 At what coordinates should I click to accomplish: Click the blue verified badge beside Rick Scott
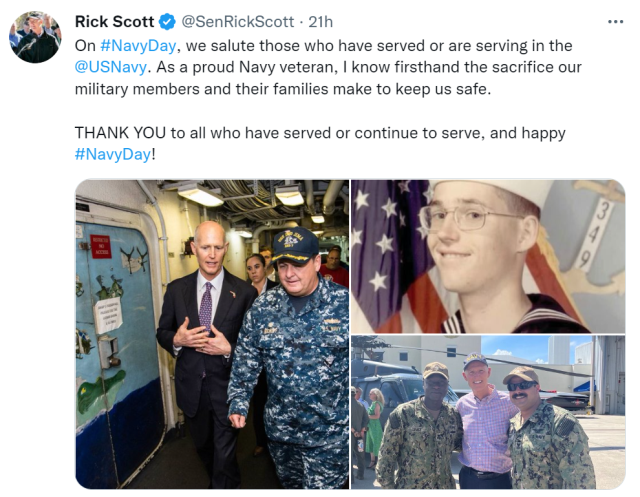point(167,22)
